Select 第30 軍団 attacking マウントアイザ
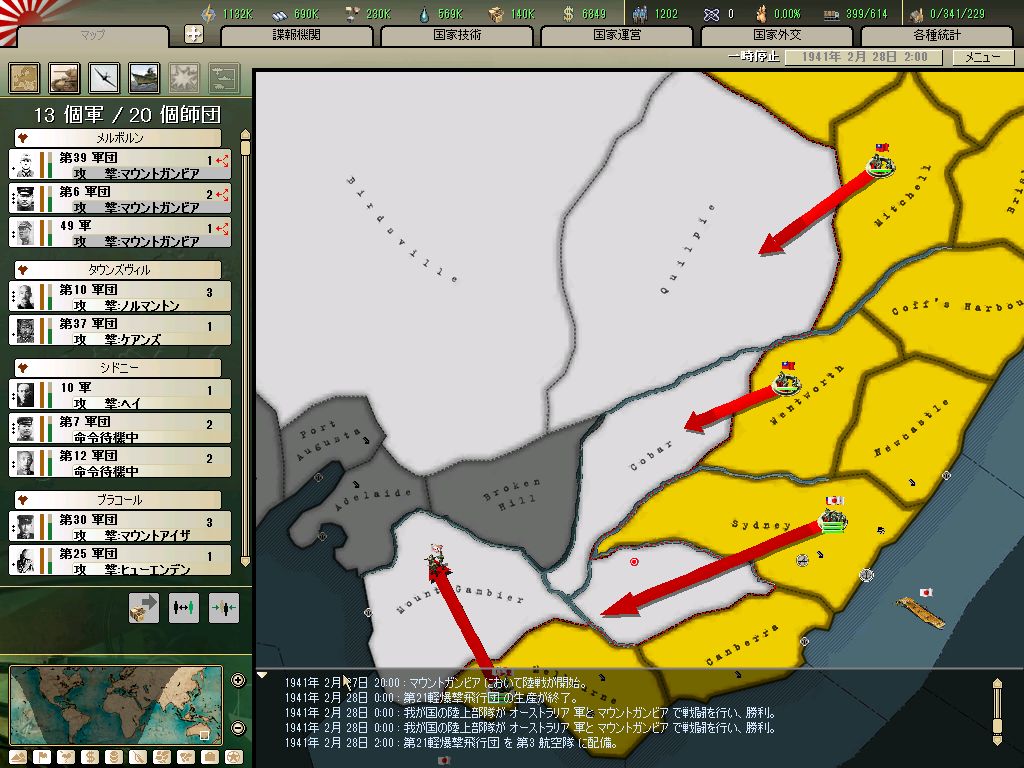 point(120,526)
